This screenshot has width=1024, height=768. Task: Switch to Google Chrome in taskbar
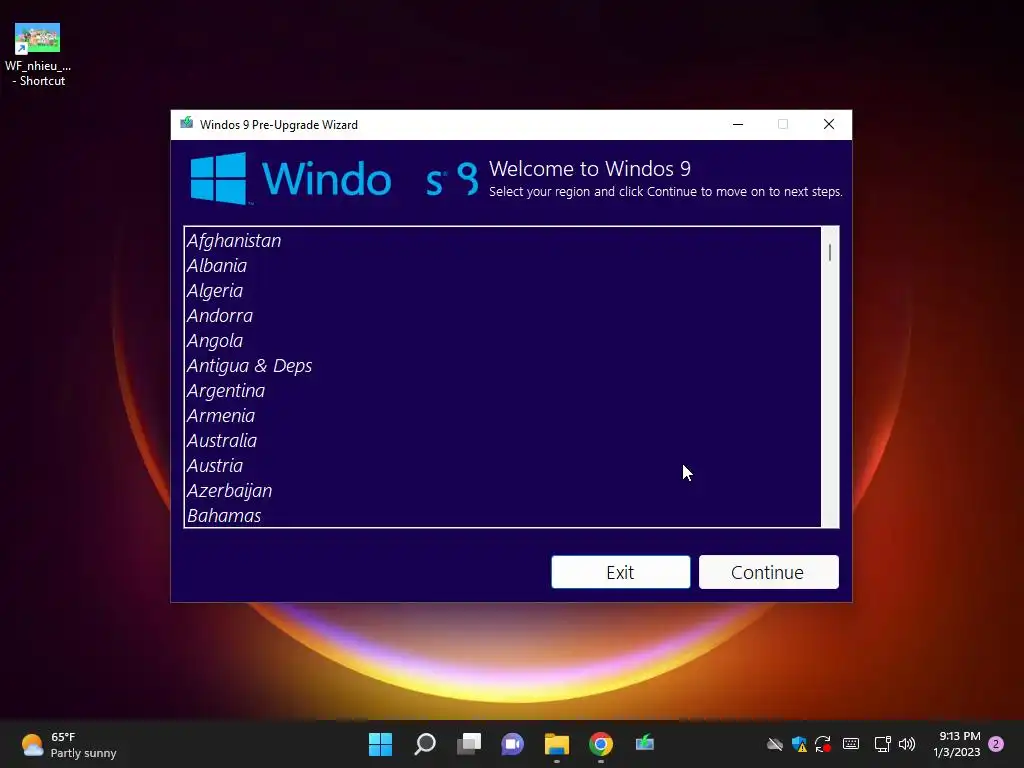pos(601,744)
